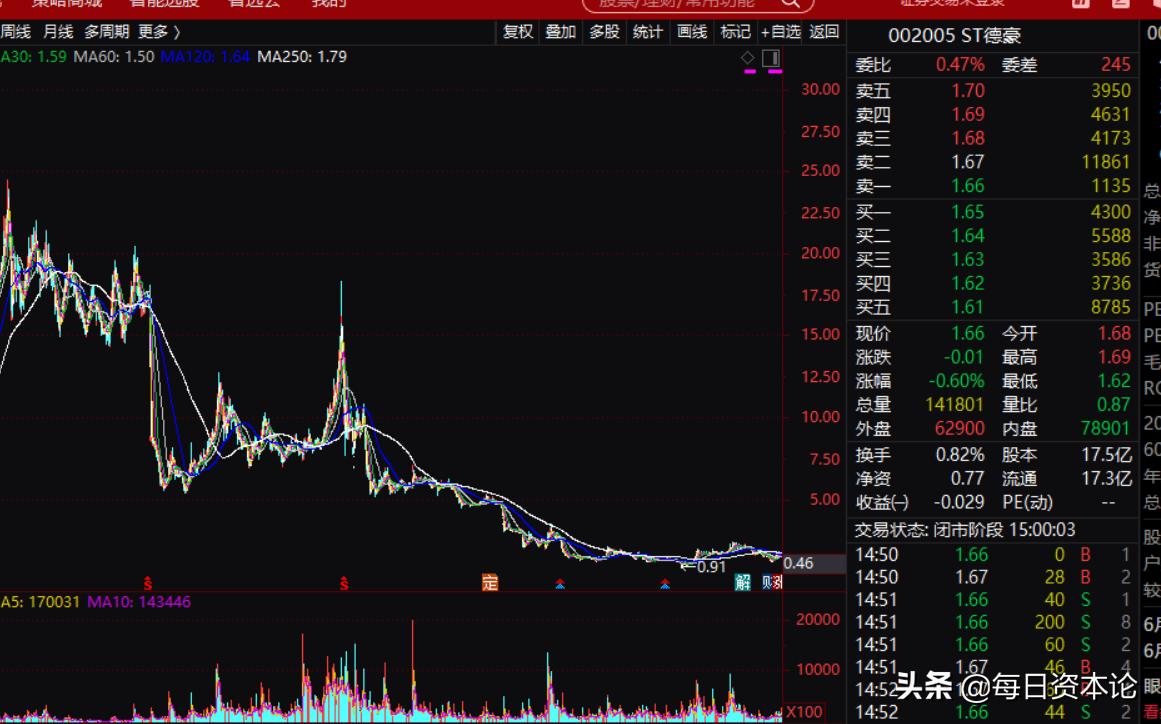Image resolution: width=1161 pixels, height=724 pixels.
Task: Switch chart to 月线 monthly view
Action: tap(58, 32)
